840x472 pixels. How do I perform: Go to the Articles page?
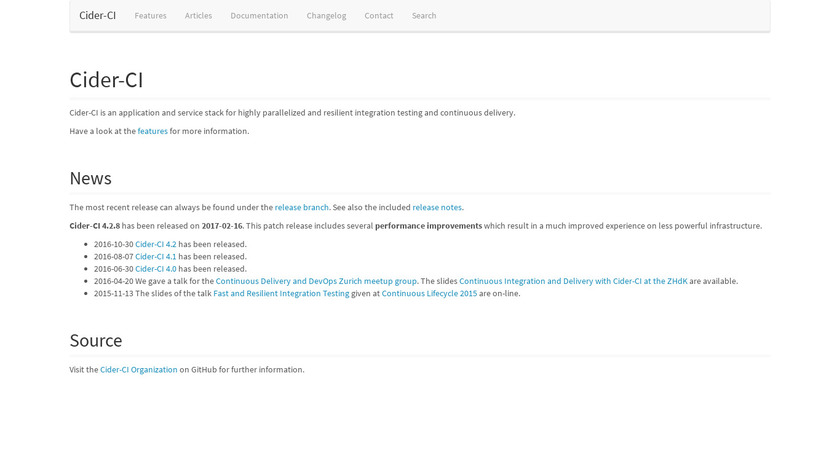click(x=198, y=16)
